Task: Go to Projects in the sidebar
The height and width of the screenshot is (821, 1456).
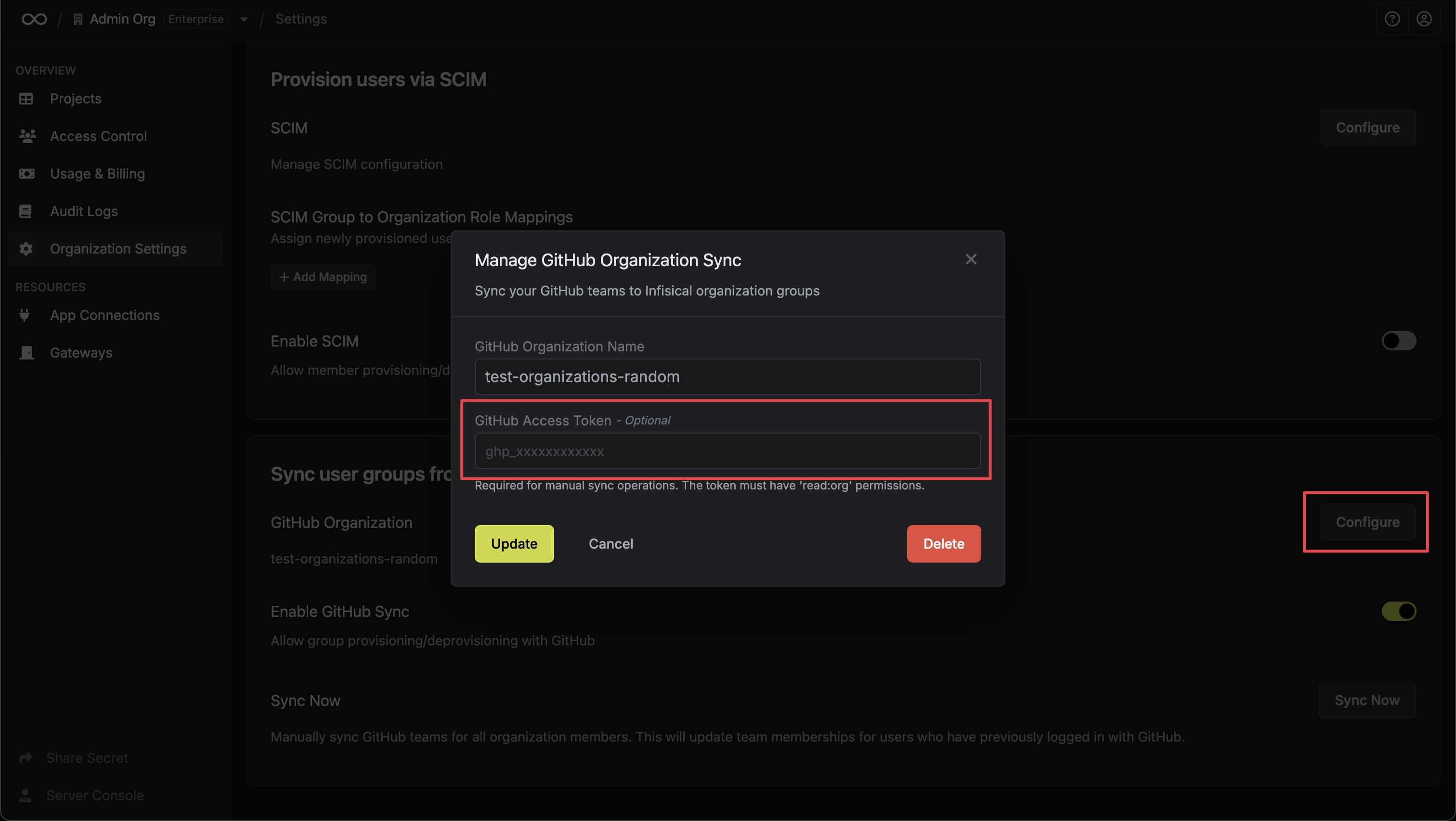Action: point(115,99)
